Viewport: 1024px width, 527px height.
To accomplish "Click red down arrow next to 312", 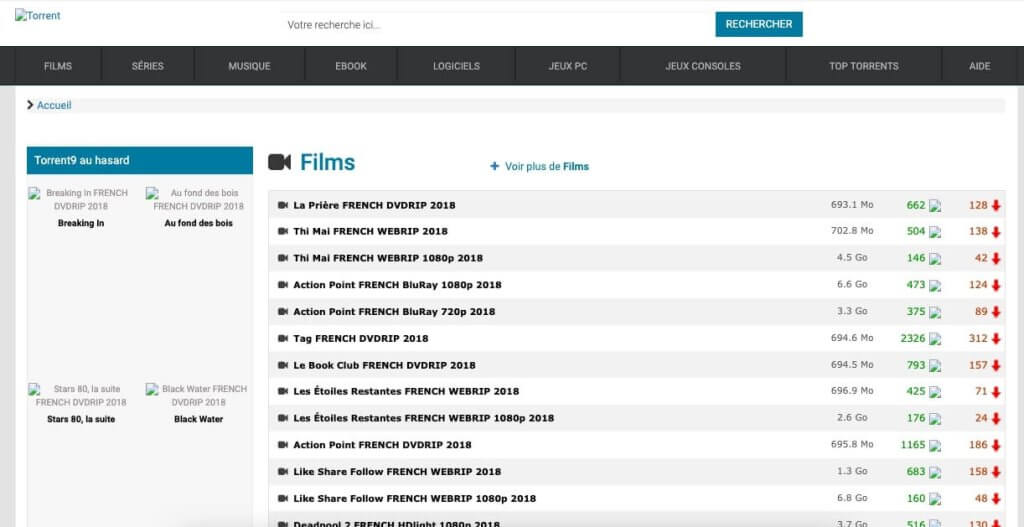I will click(x=996, y=339).
